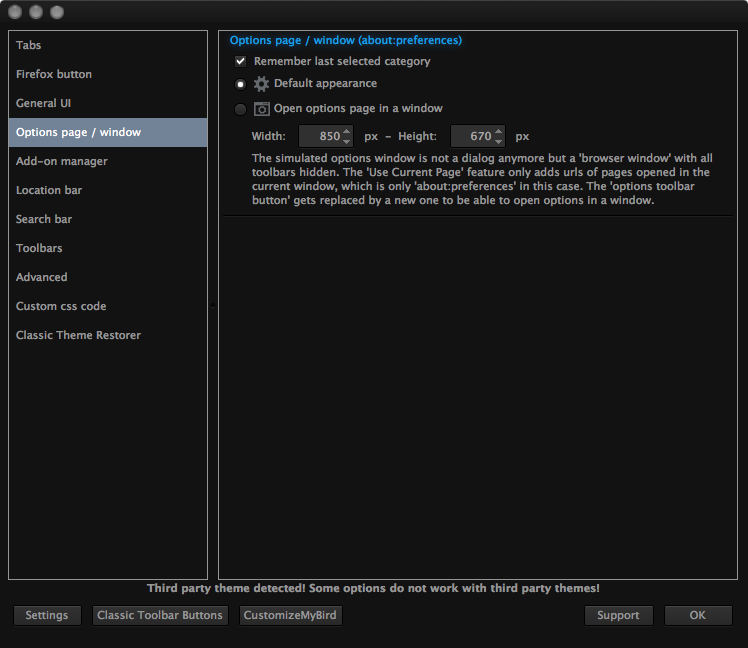This screenshot has height=648, width=748.
Task: Increase Width value with up arrow
Action: pos(347,131)
